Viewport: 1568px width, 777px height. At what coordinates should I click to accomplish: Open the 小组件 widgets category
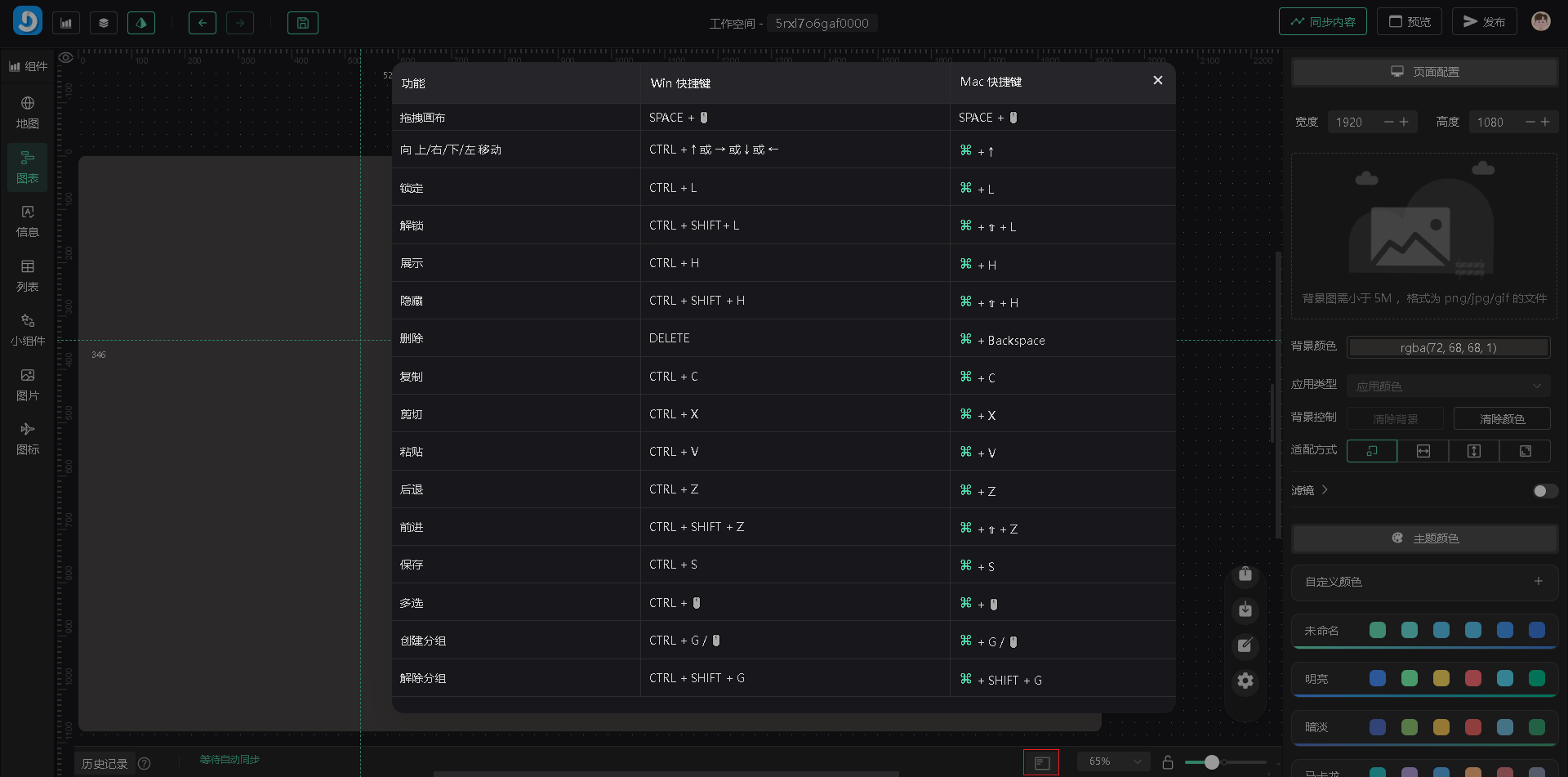point(28,330)
